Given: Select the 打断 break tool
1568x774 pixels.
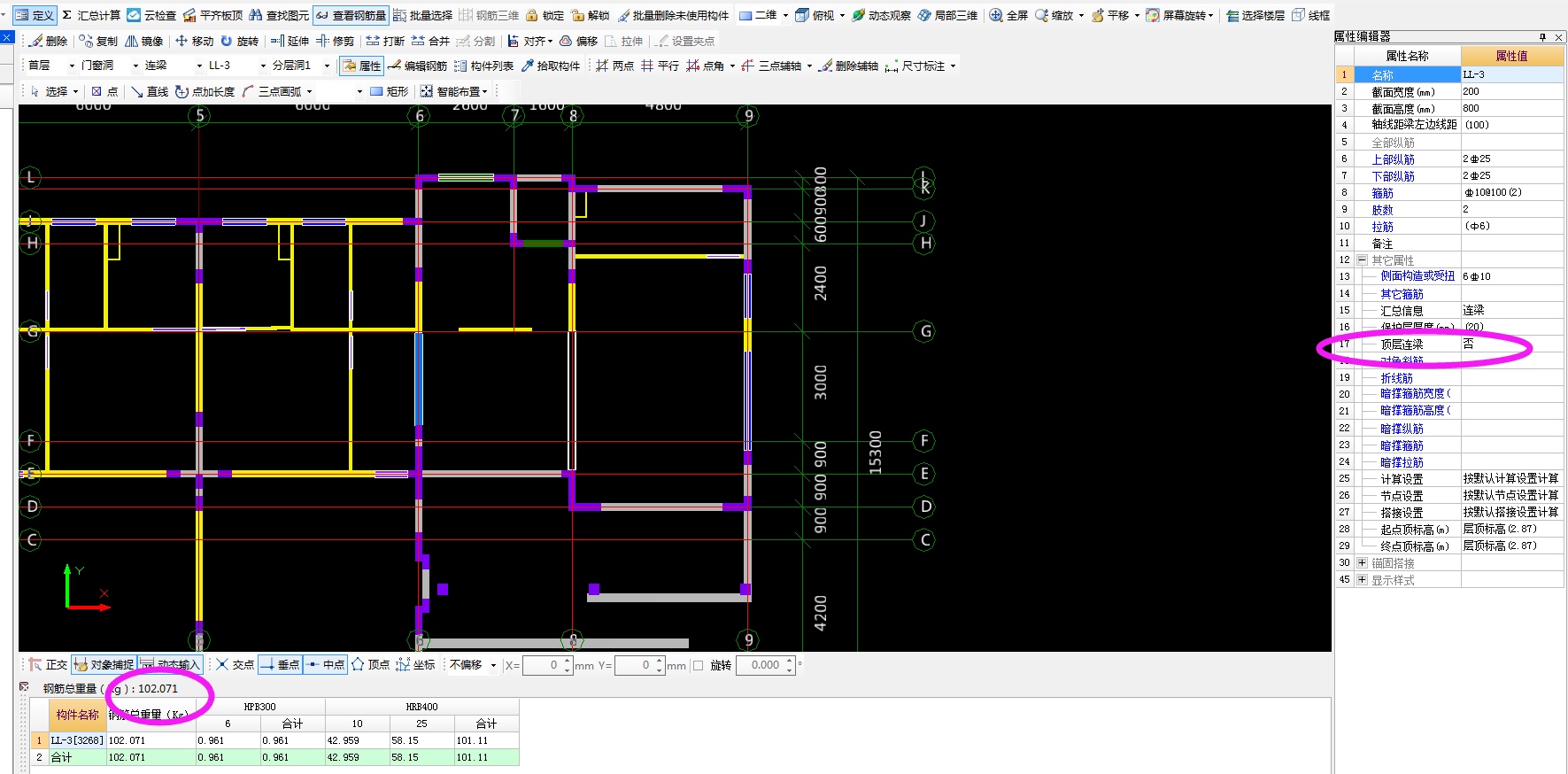Looking at the screenshot, I should click(385, 41).
